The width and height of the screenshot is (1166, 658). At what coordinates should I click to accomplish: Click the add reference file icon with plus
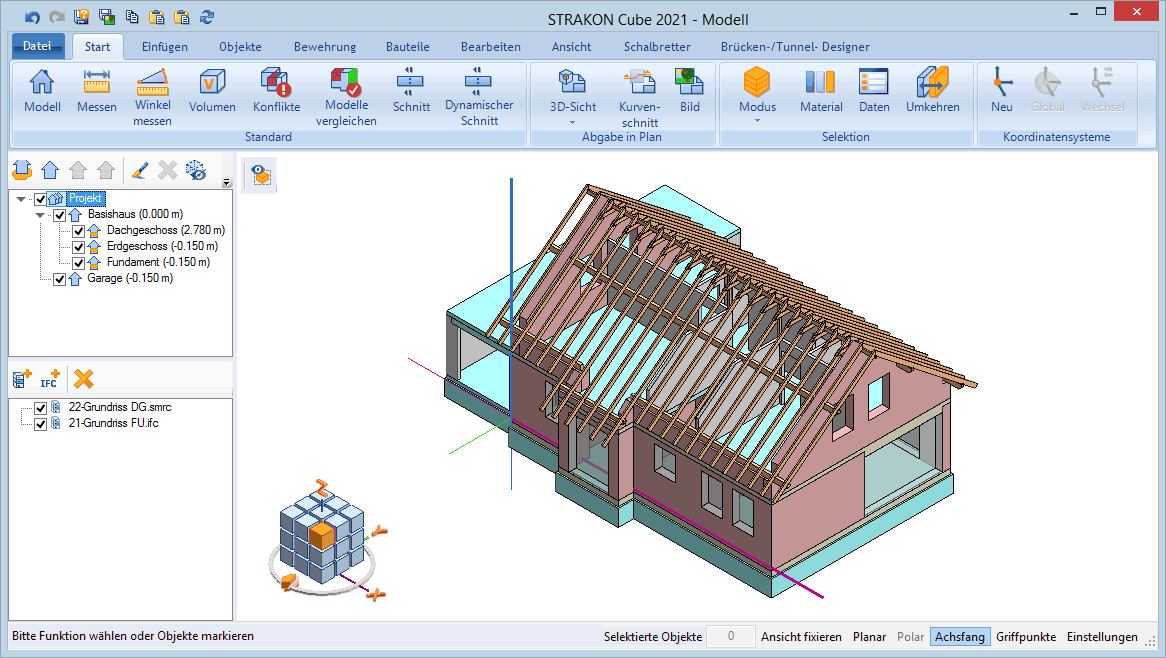point(22,378)
